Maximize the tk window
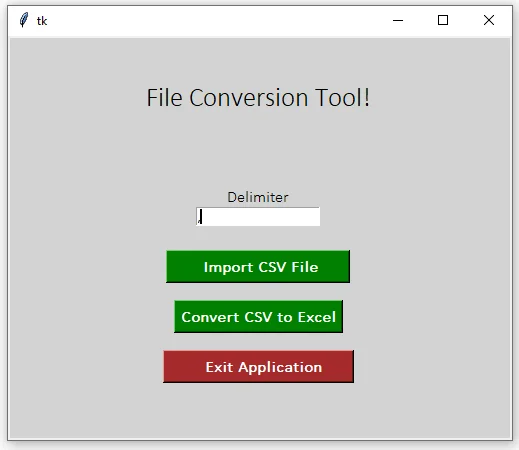The height and width of the screenshot is (450, 519). tap(443, 20)
